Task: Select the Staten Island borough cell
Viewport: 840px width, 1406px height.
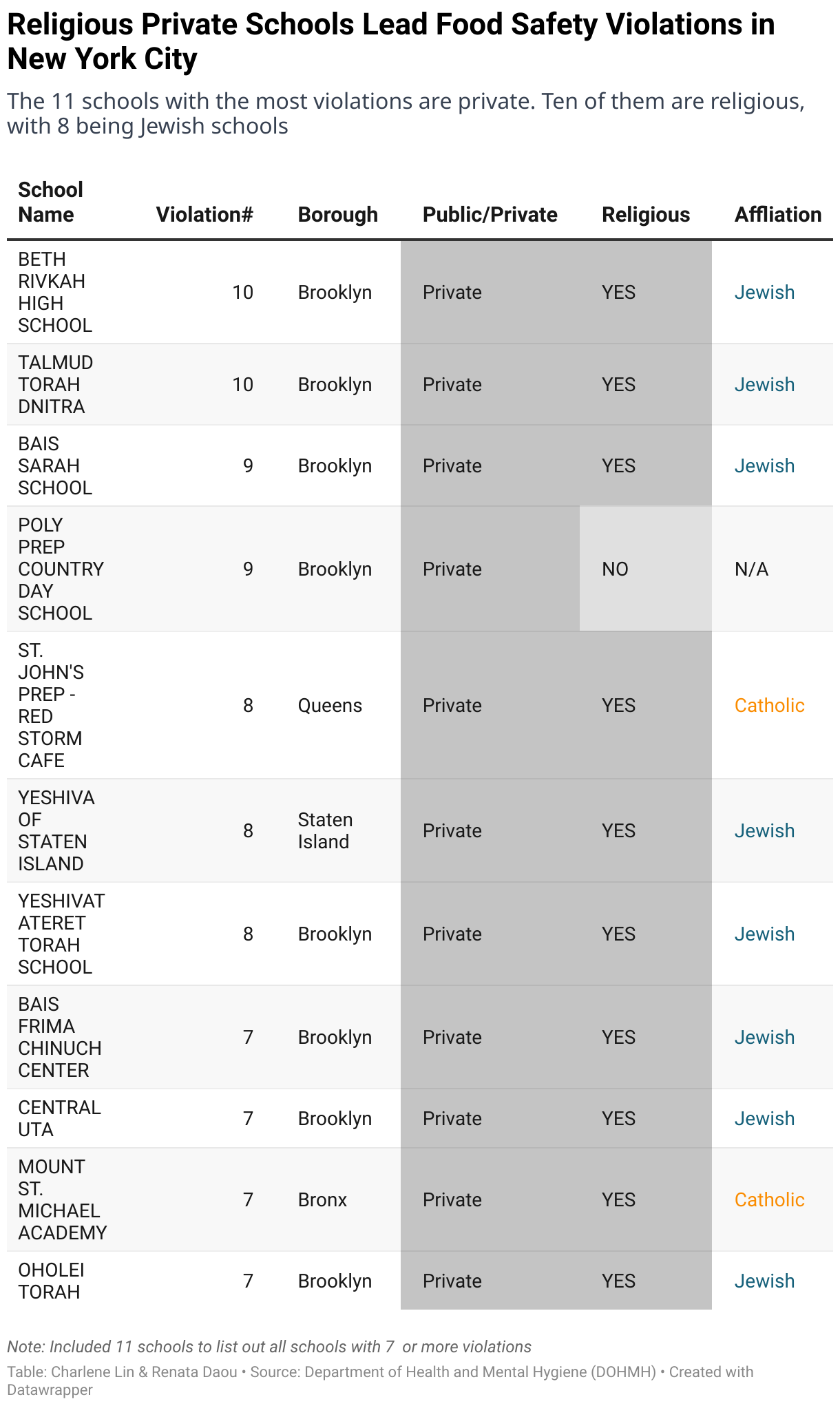Action: pos(325,831)
